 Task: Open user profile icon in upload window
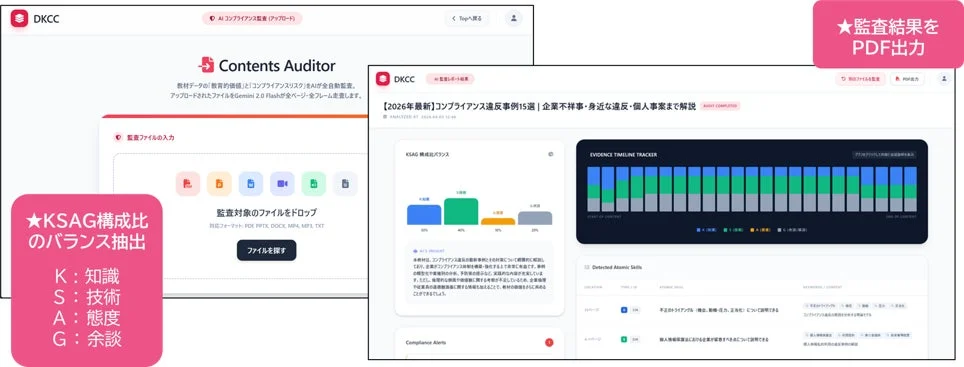[513, 18]
